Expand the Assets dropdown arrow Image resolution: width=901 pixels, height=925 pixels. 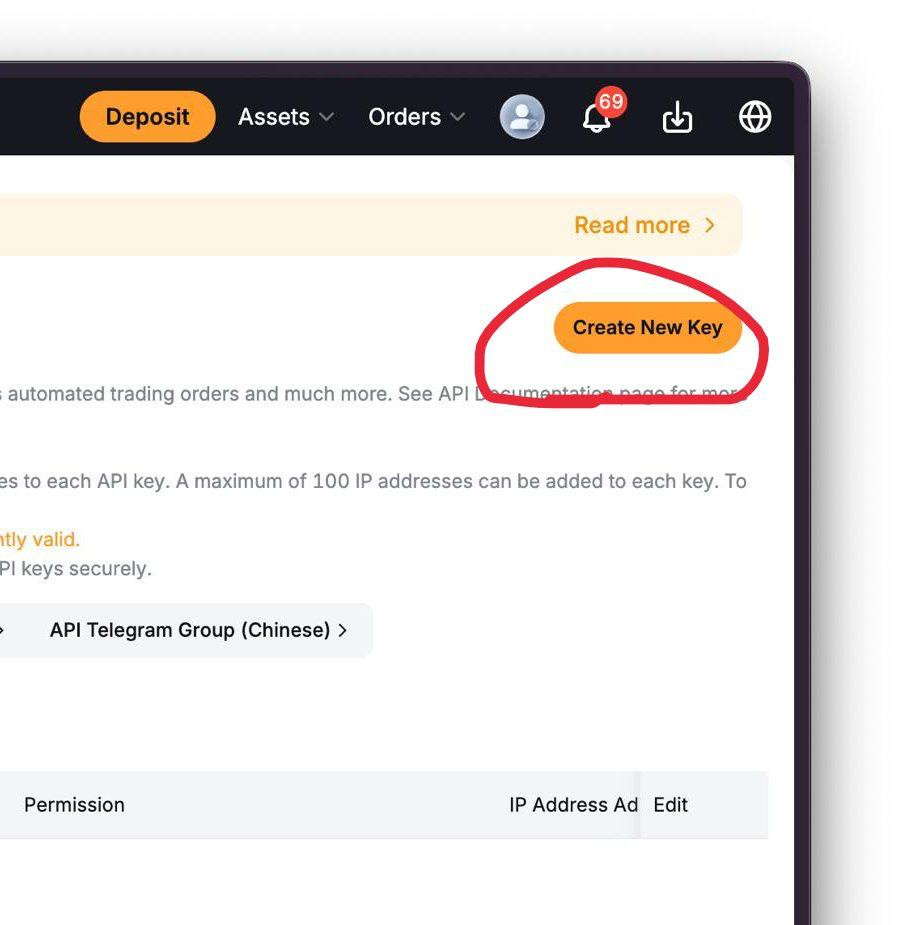point(326,117)
